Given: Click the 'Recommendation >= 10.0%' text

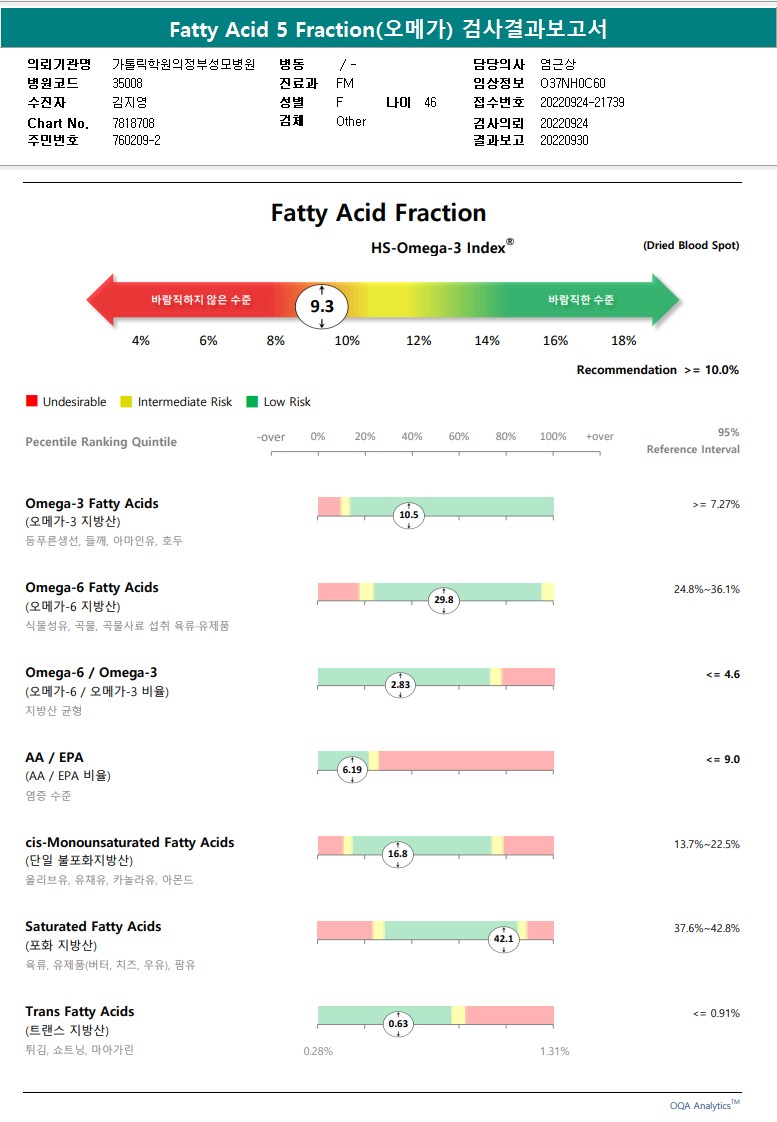Looking at the screenshot, I should (x=657, y=370).
